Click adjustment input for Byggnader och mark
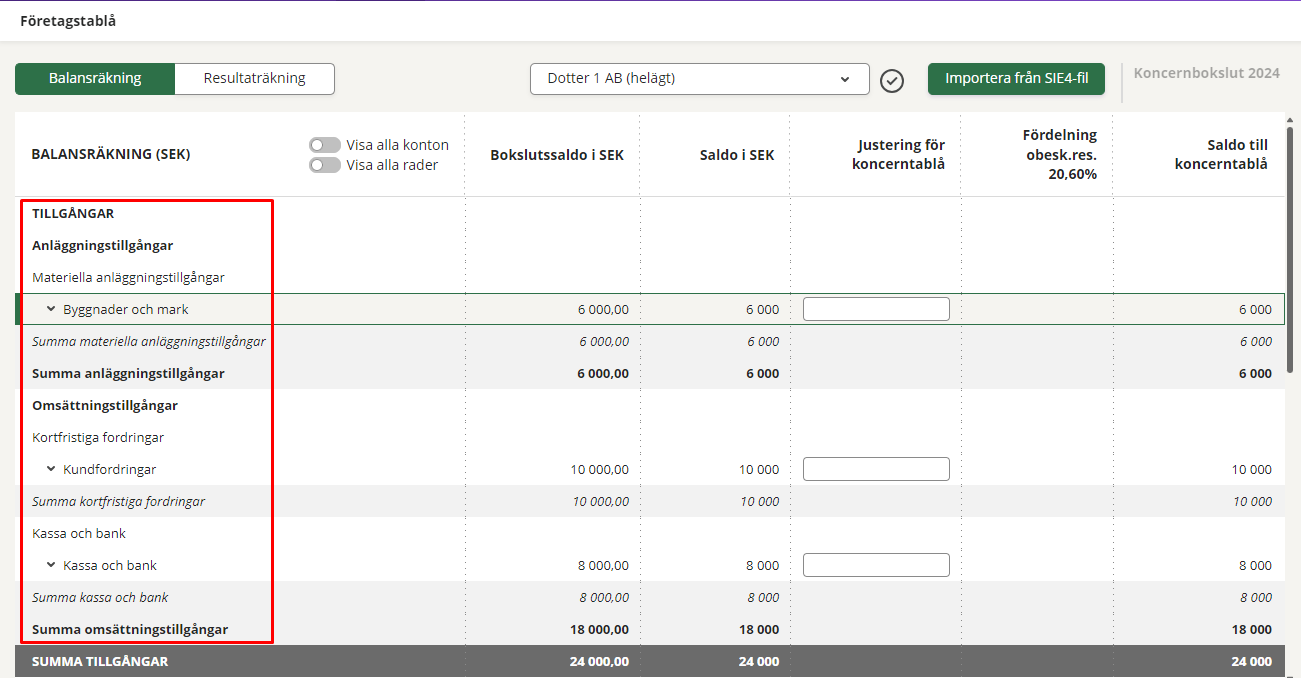Screen dimensions: 1301x678 [876, 309]
